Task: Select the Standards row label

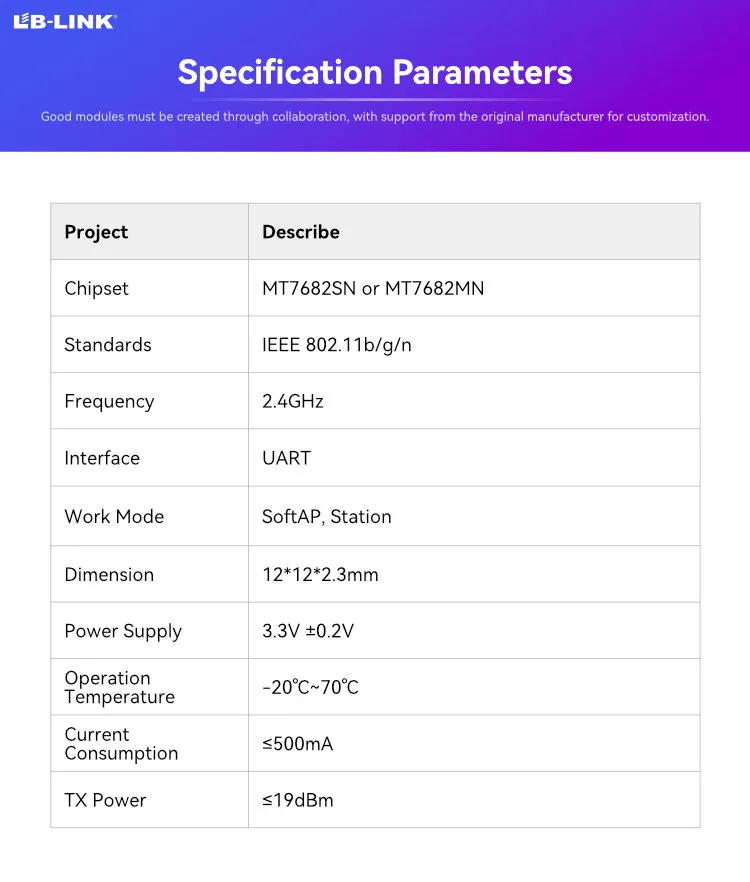Action: (108, 345)
